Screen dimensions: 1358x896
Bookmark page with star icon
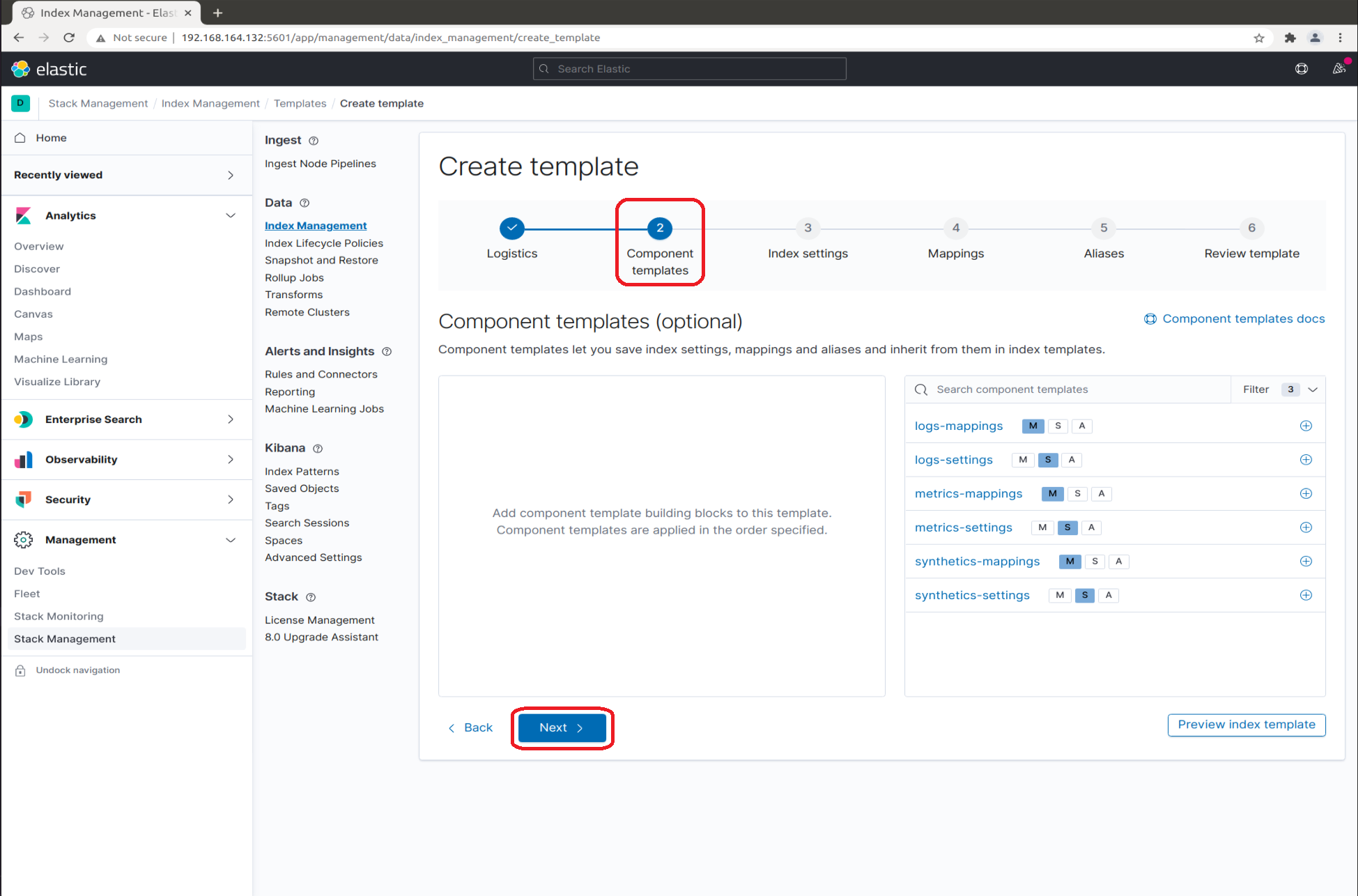pyautogui.click(x=1258, y=38)
